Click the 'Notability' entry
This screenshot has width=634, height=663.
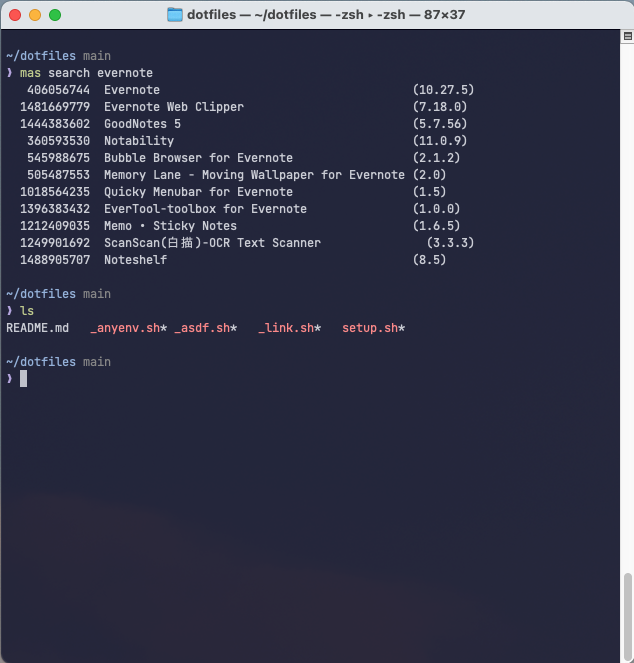139,141
